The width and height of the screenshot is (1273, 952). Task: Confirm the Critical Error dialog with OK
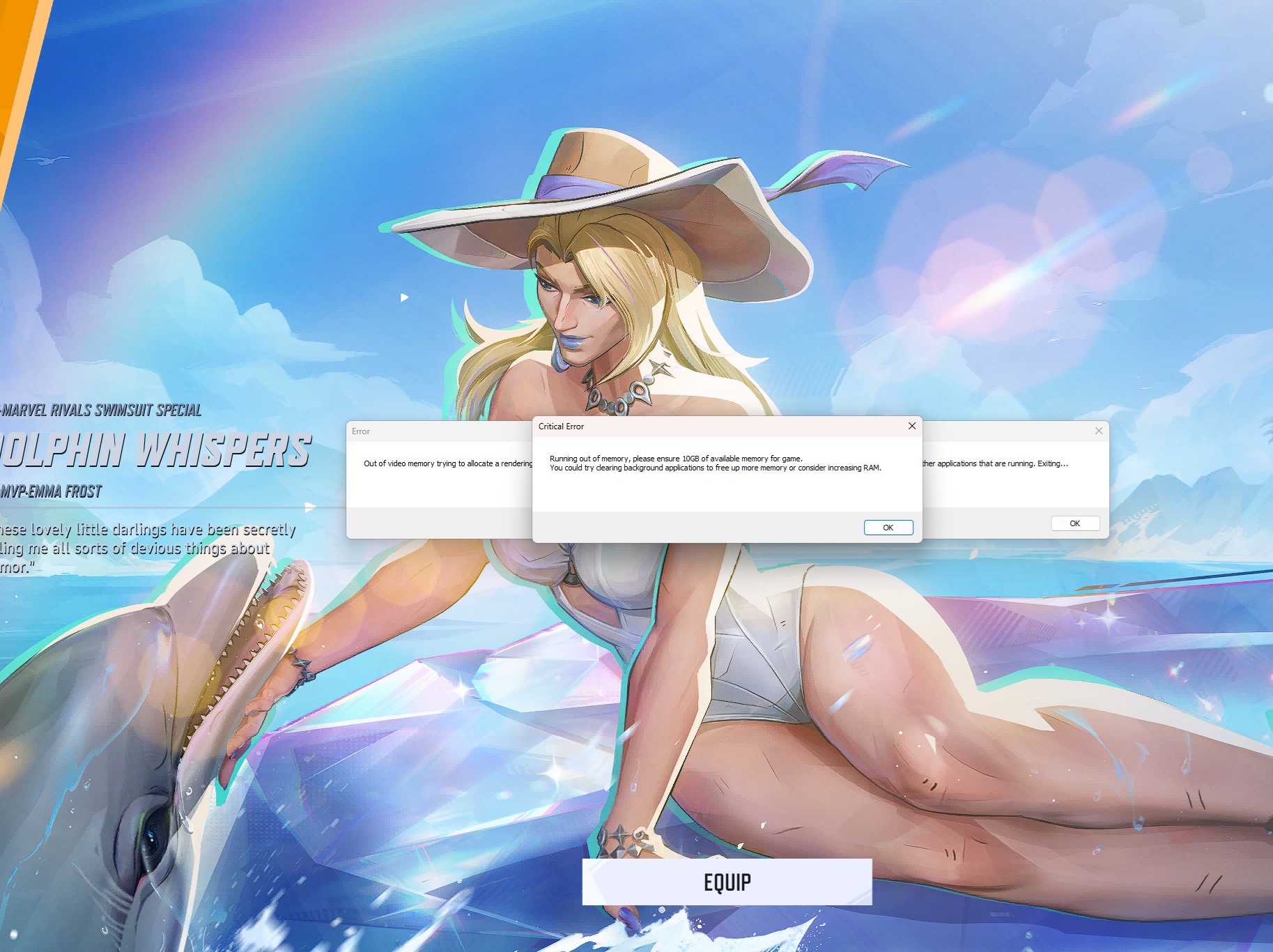point(888,528)
